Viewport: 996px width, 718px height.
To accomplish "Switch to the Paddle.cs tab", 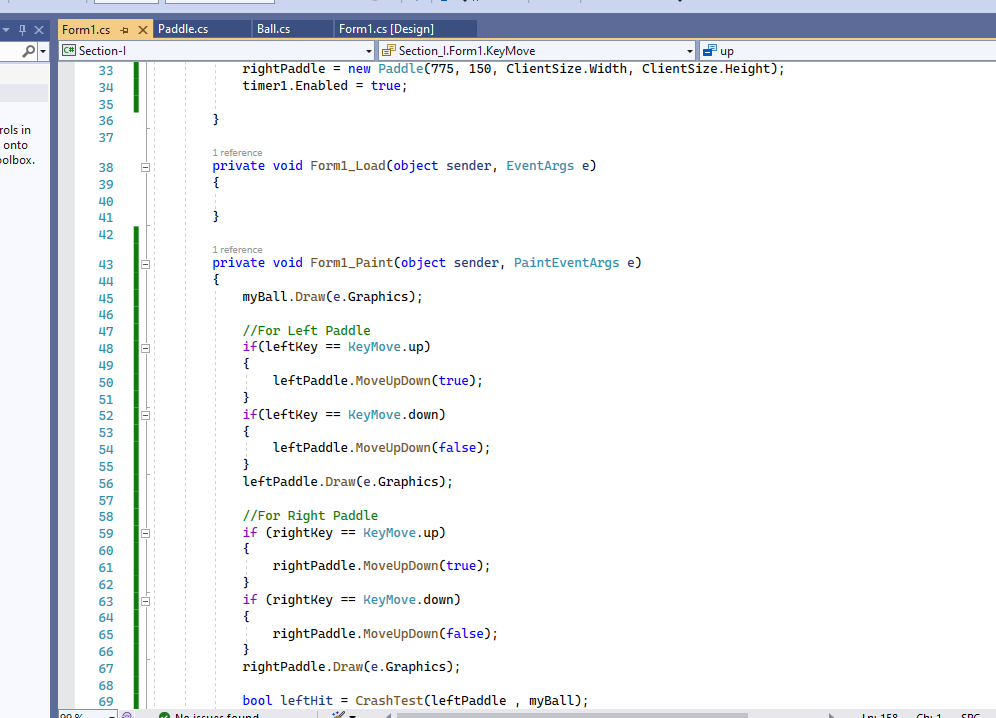I will point(183,29).
